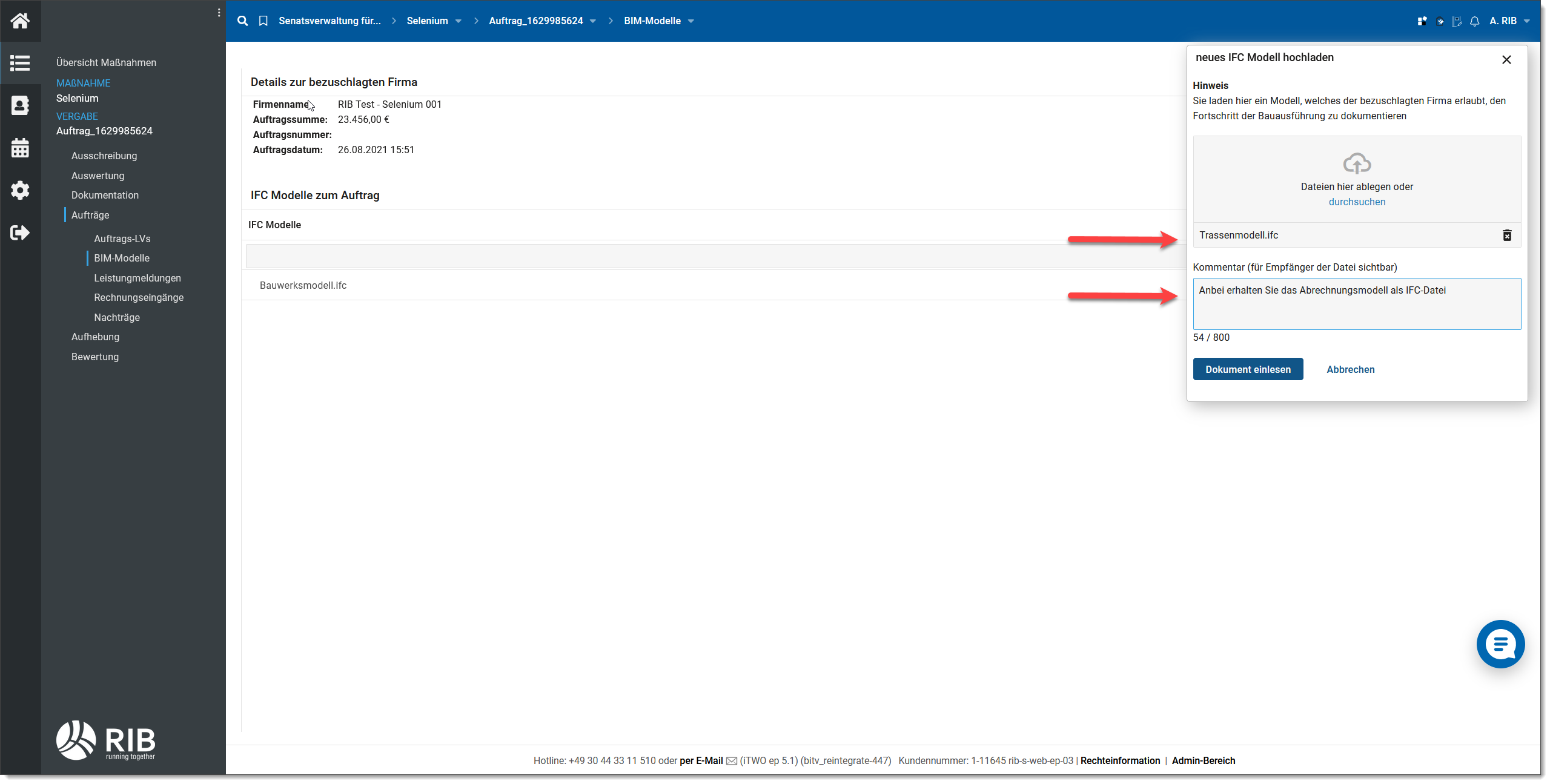This screenshot has width=1550, height=784.
Task: Click the logout arrow icon in sidebar
Action: (x=20, y=232)
